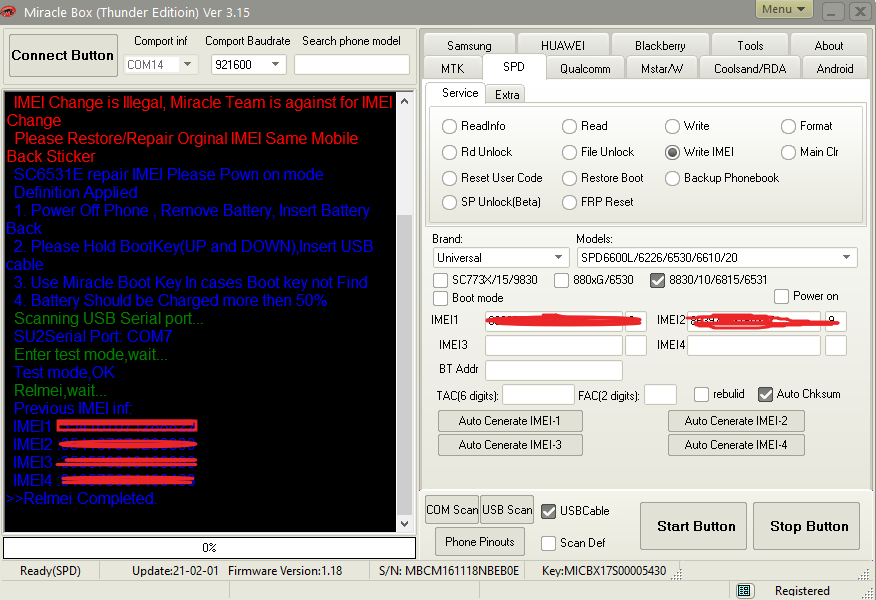Screen dimensions: 876x600
Task: Switch to the Qualcomm tab
Action: coord(585,68)
